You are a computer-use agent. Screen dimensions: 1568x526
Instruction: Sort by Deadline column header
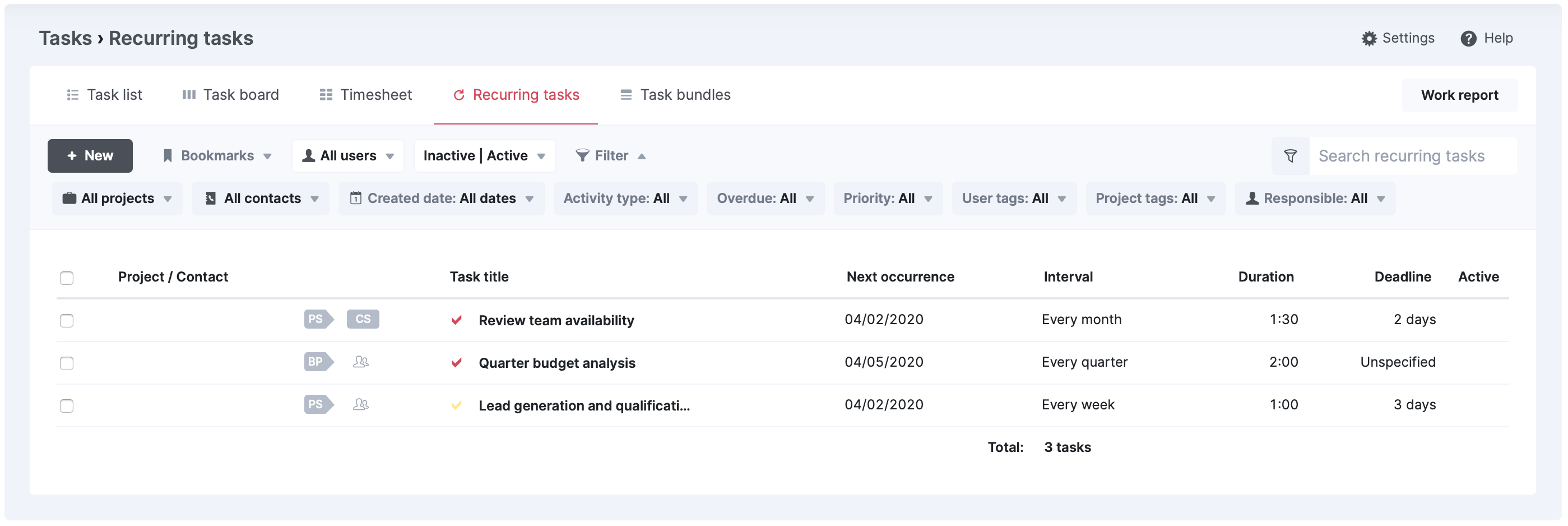(x=1403, y=277)
